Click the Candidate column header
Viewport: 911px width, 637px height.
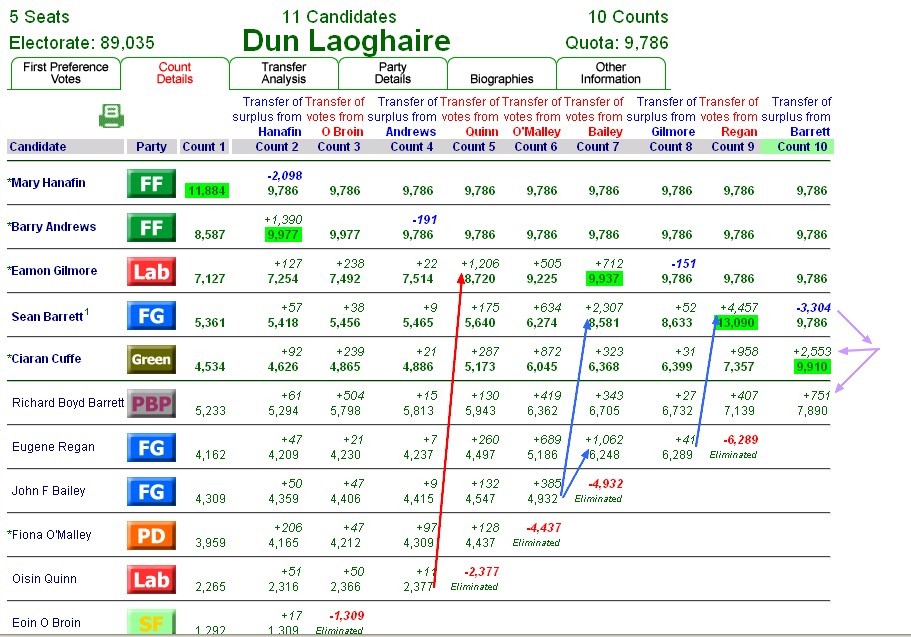pos(38,146)
